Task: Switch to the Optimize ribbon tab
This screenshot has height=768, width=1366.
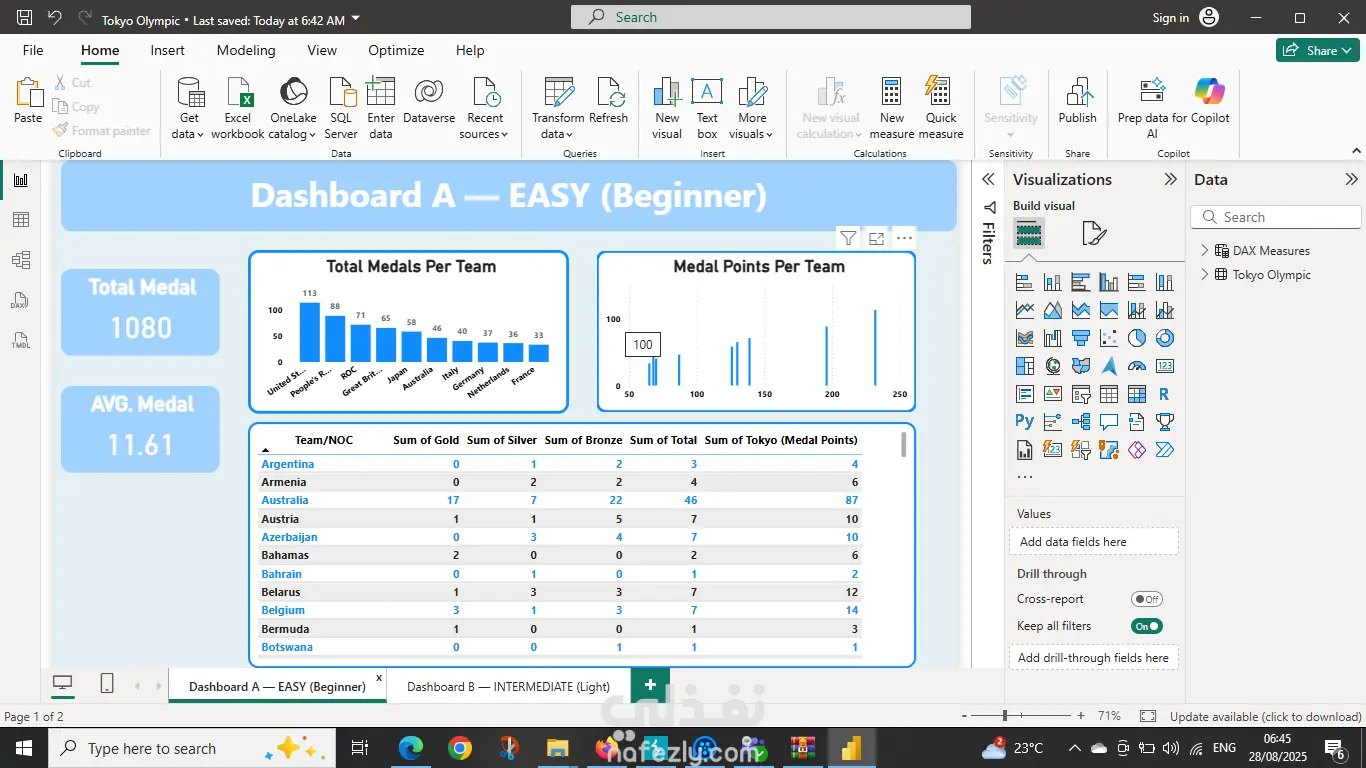Action: pos(396,50)
